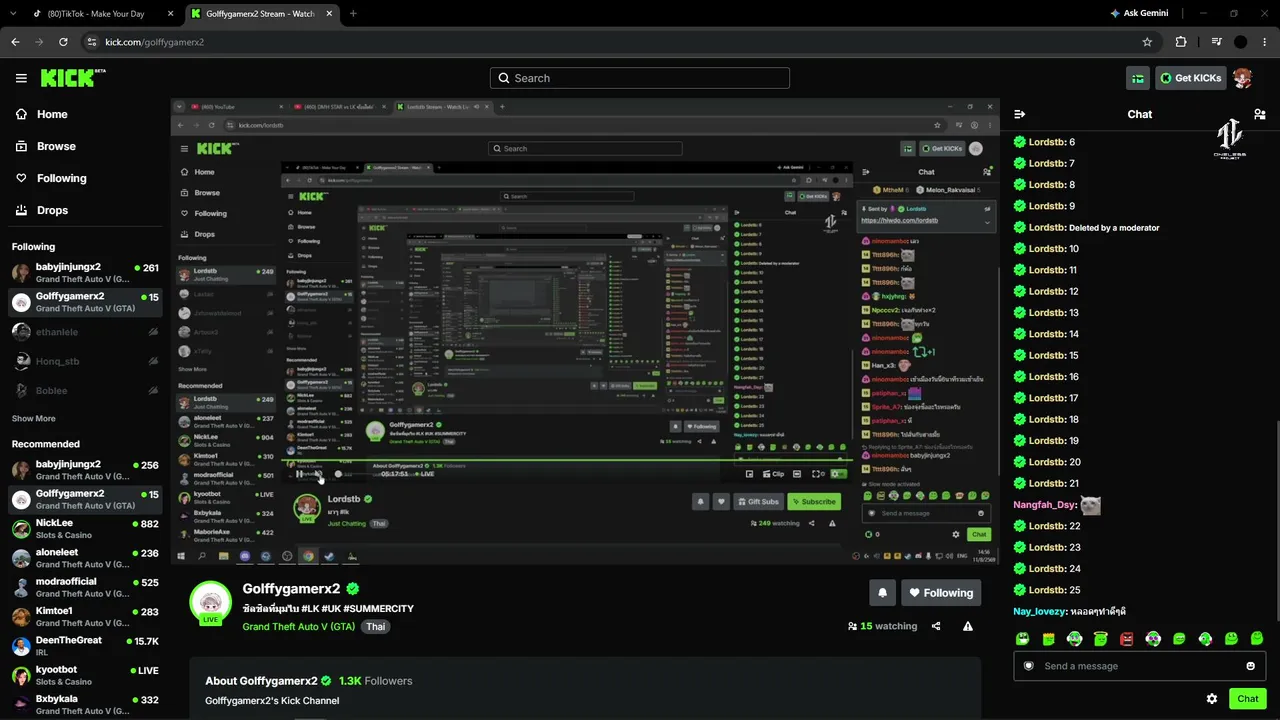Viewport: 1280px width, 720px height.
Task: Open the emoji picker in message box
Action: 1250,666
